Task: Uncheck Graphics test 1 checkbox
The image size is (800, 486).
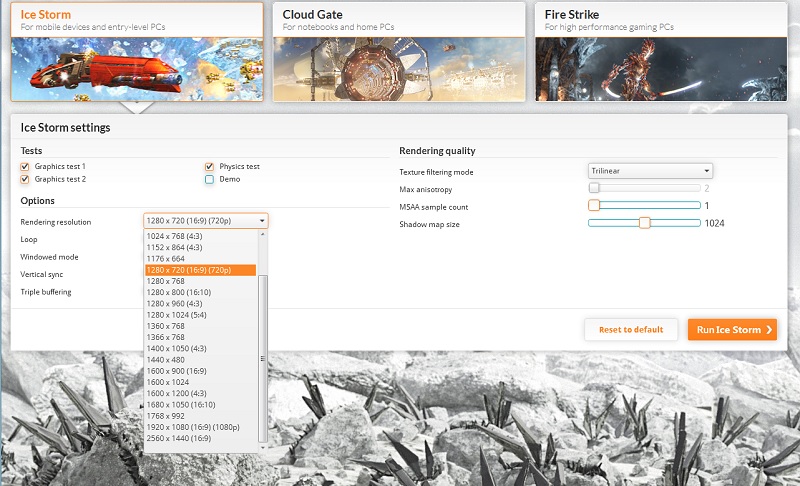Action: 24,167
